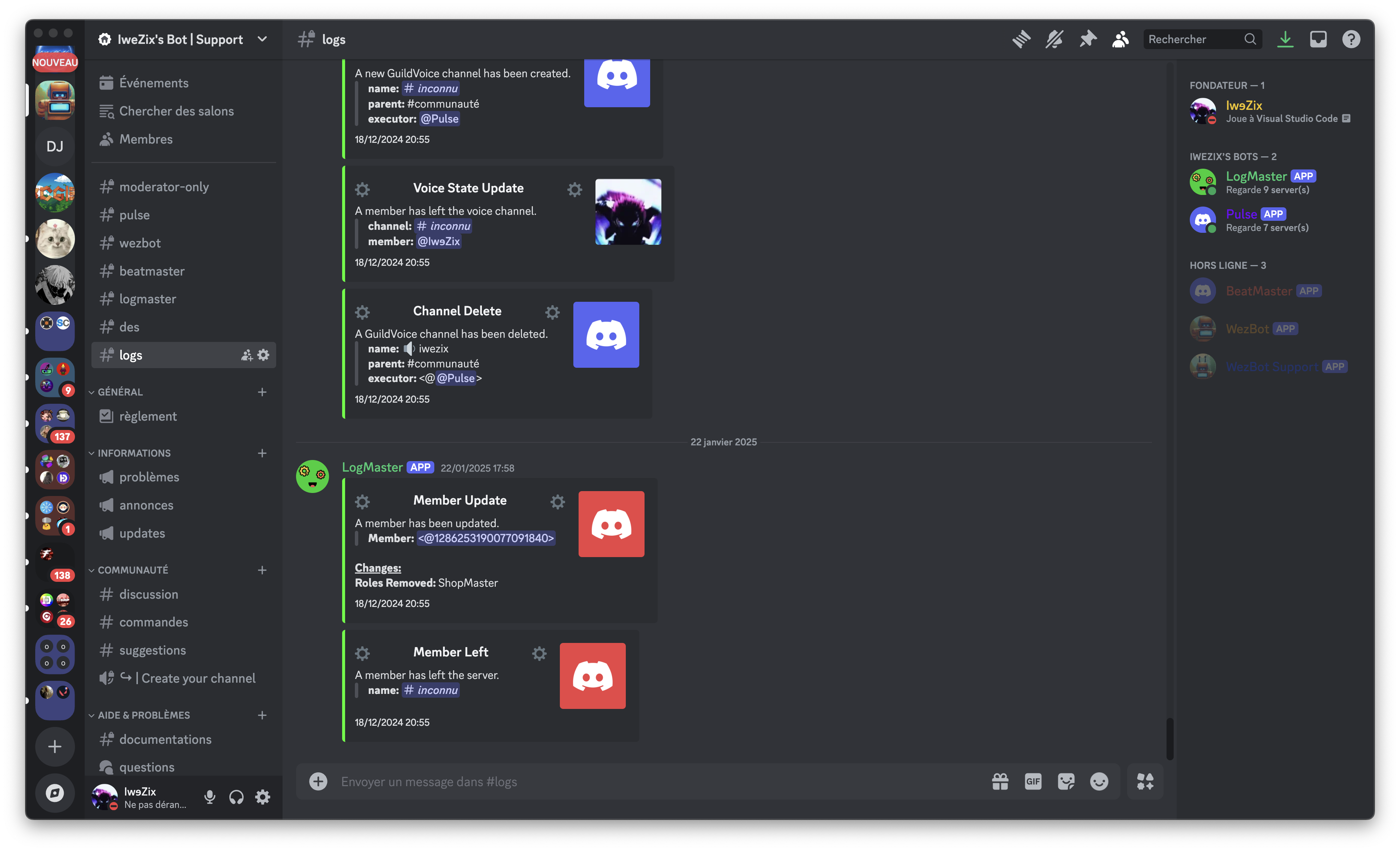
Task: Open the gift Nitro icon
Action: pyautogui.click(x=1000, y=782)
